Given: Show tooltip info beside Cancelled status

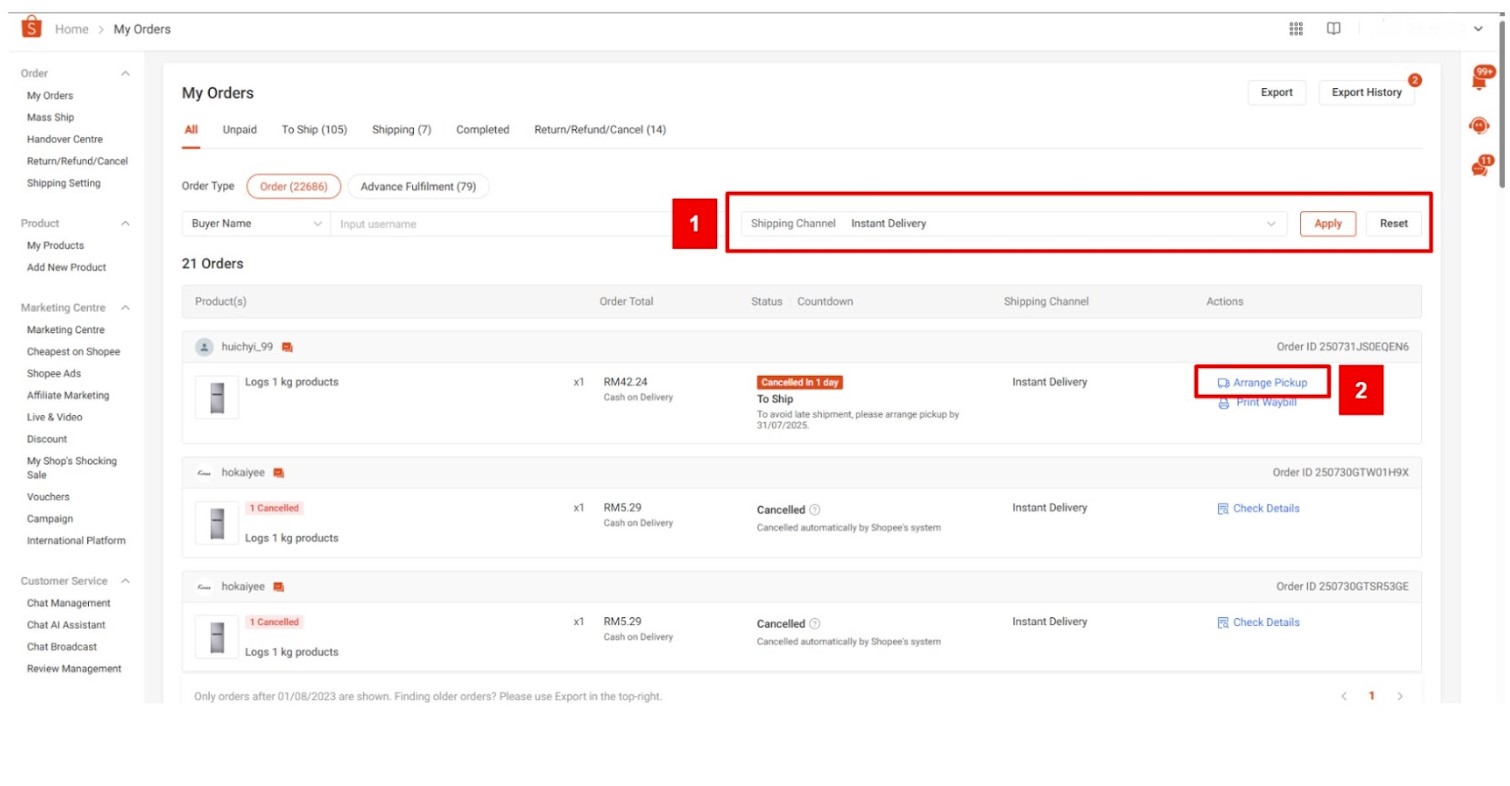Looking at the screenshot, I should pos(817,510).
